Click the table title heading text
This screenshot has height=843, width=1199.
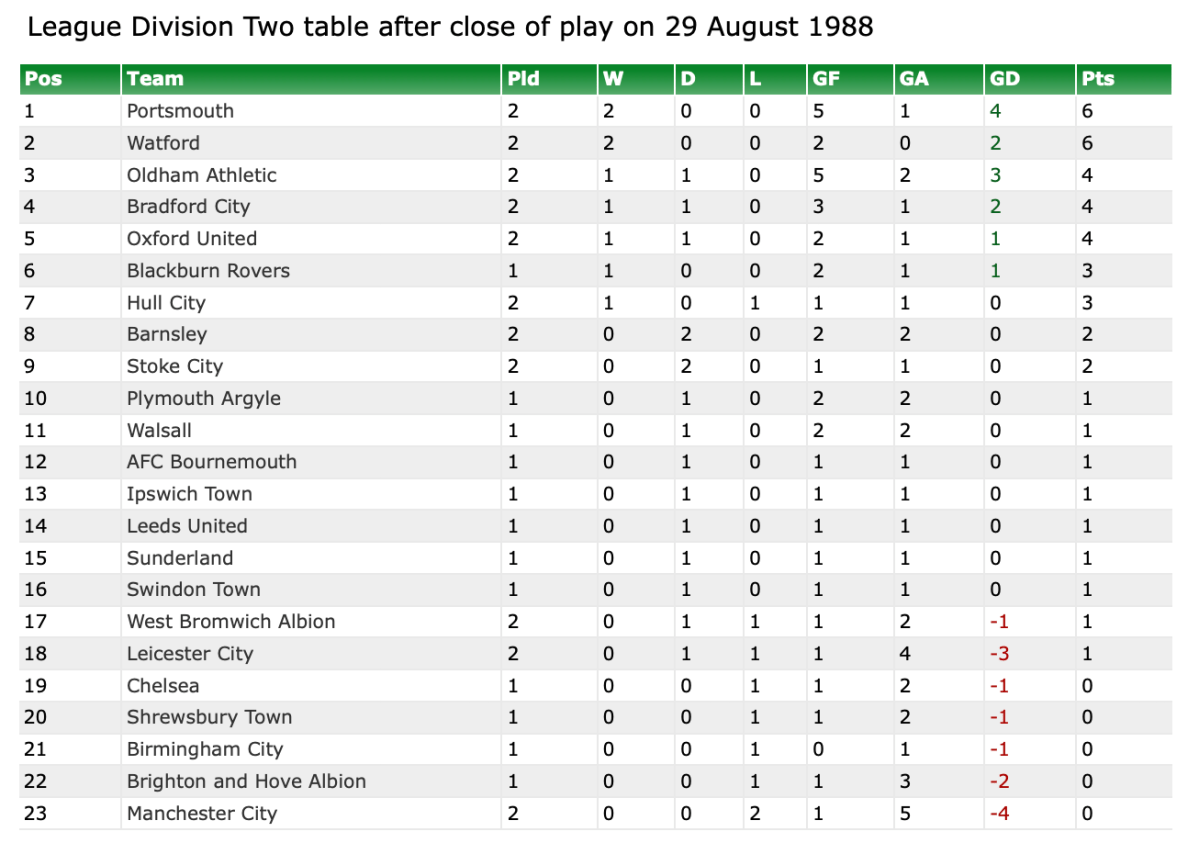450,27
